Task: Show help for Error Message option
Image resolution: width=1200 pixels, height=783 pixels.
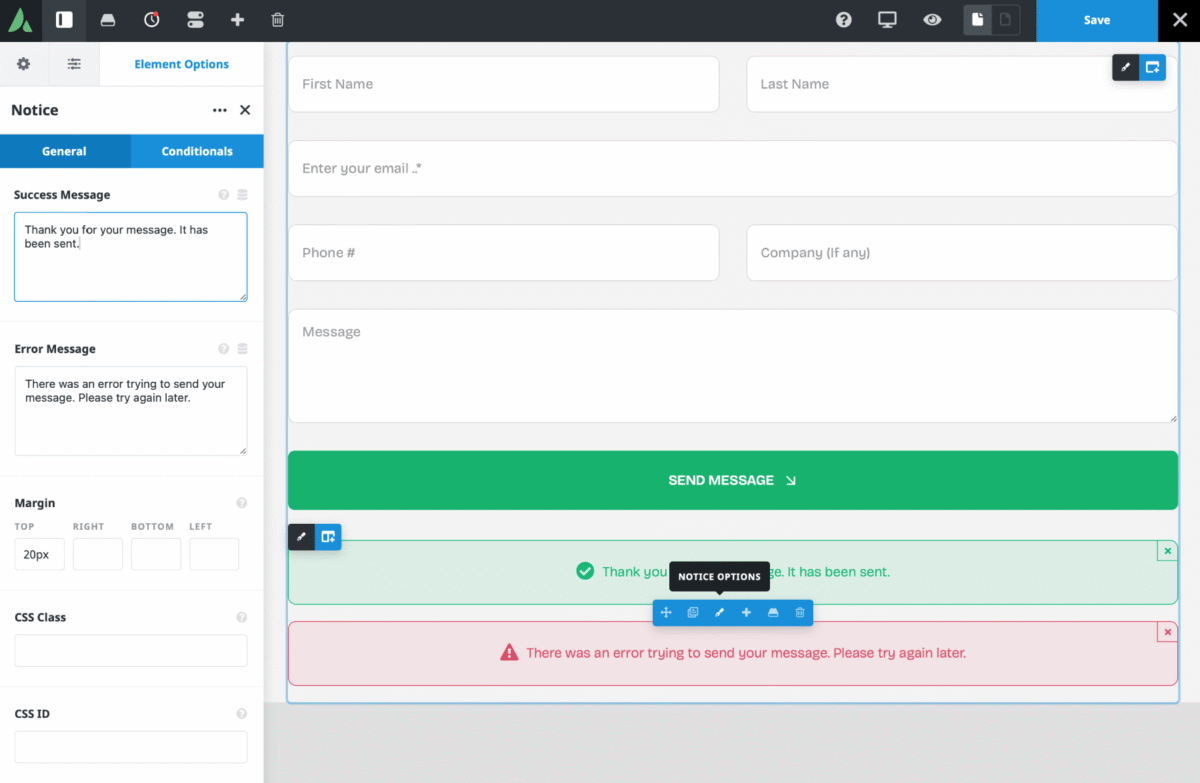Action: click(x=223, y=349)
